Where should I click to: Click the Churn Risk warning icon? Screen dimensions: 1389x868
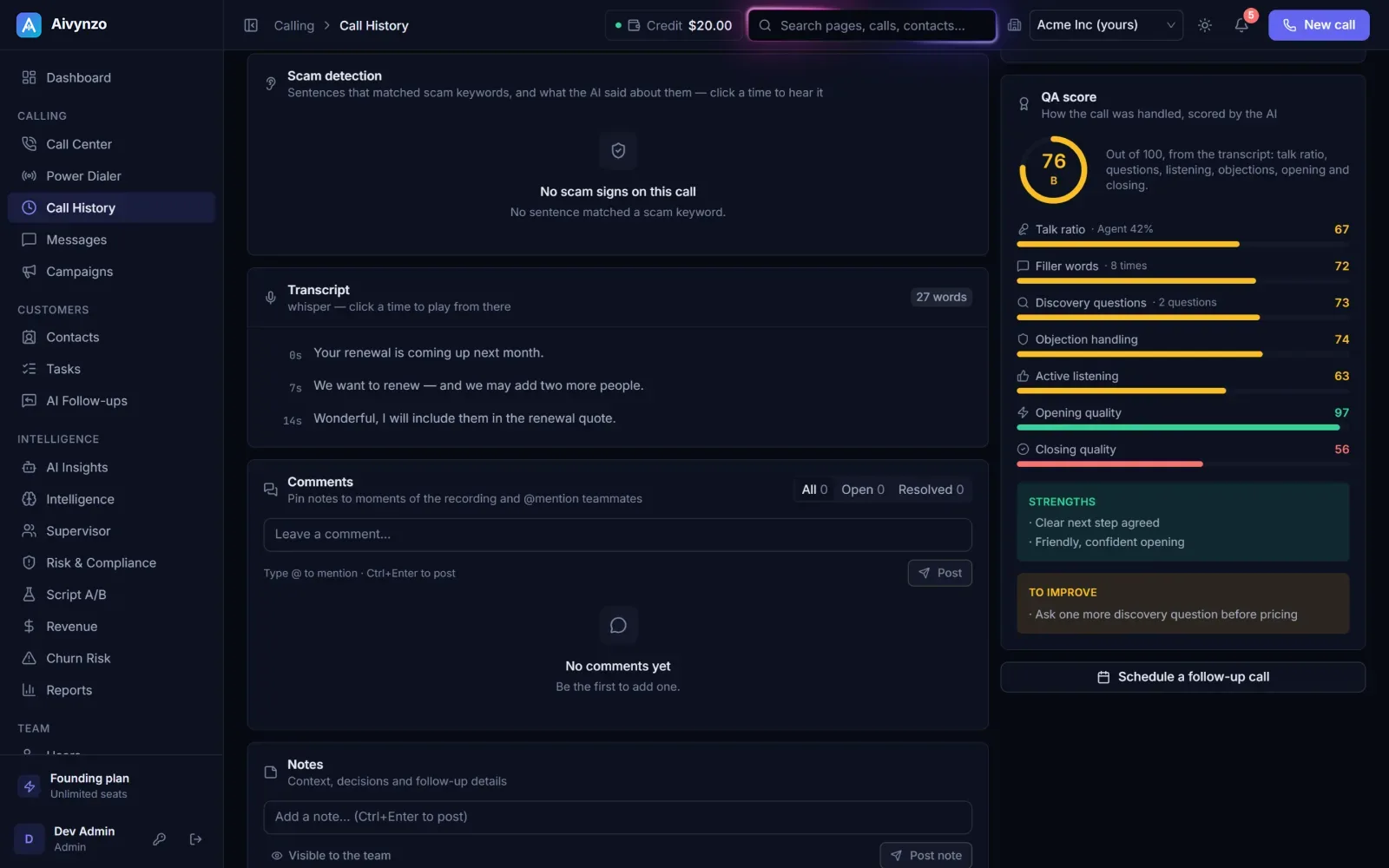[29, 658]
